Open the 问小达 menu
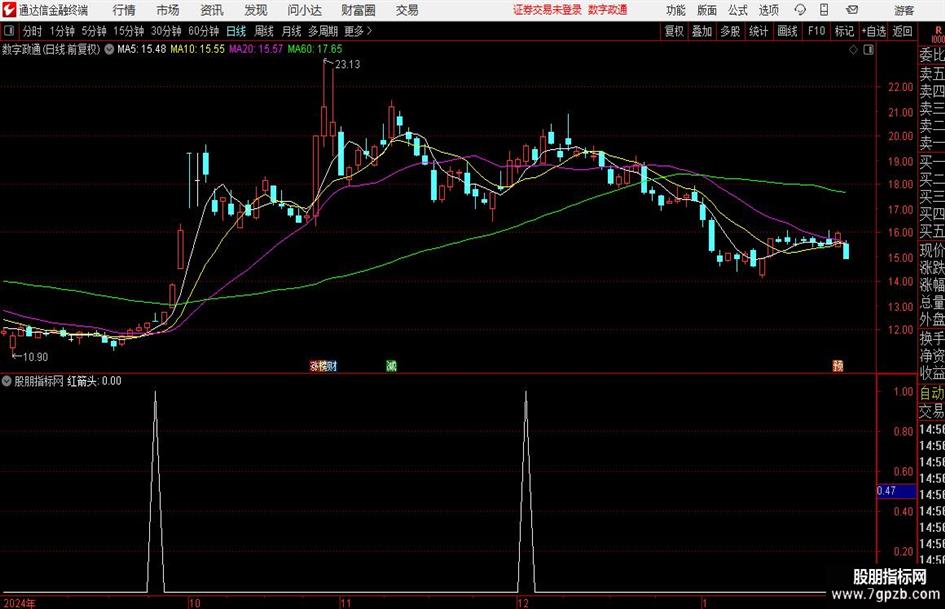Image resolution: width=945 pixels, height=609 pixels. 304,10
